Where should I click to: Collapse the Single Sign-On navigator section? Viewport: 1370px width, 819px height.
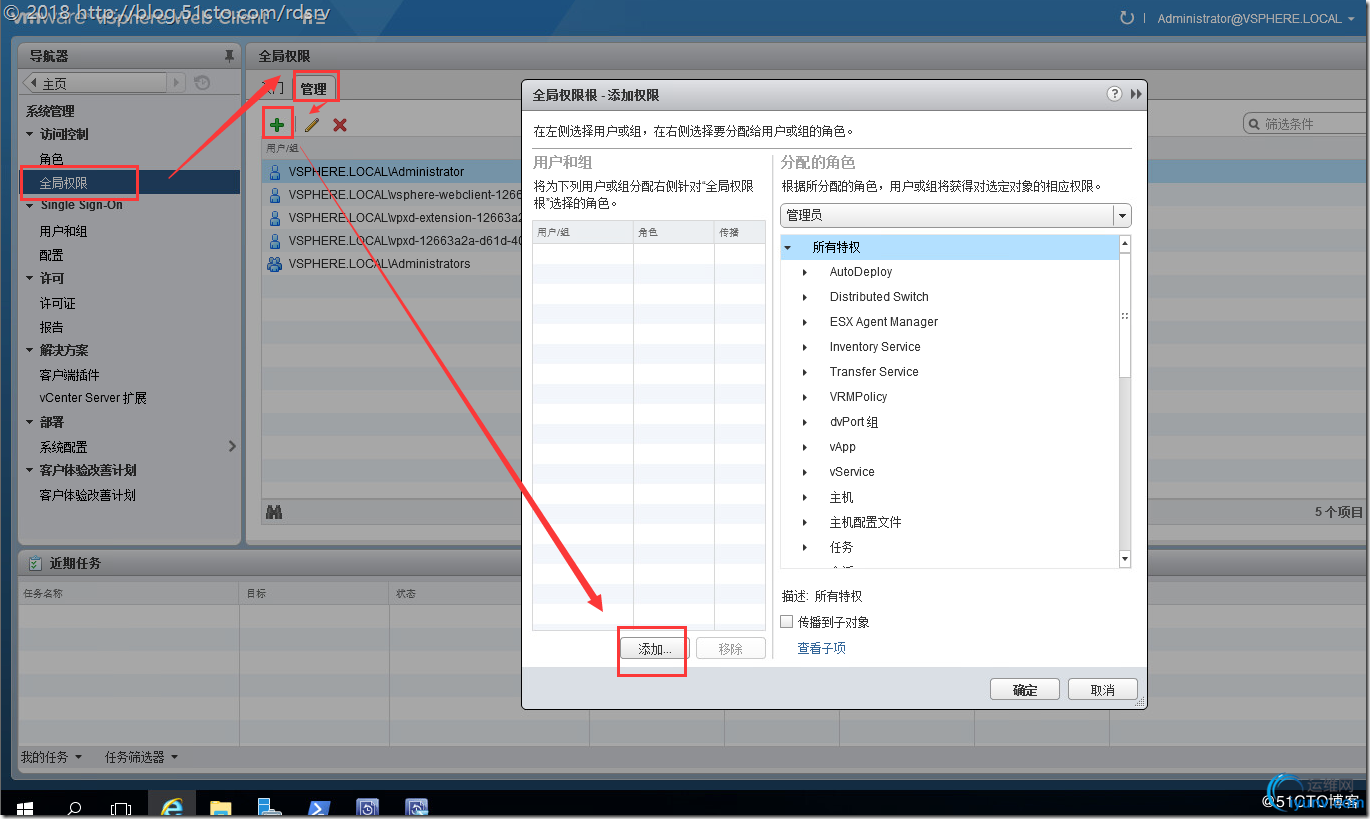(30, 205)
